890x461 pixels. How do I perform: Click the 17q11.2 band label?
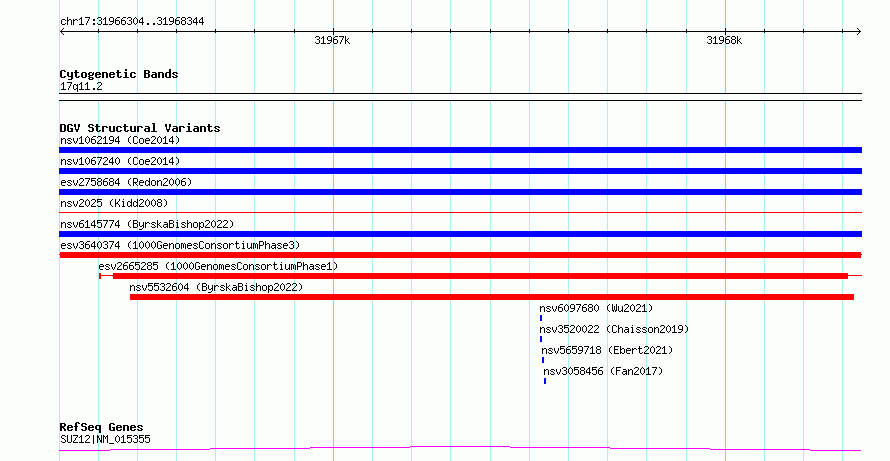tap(81, 87)
